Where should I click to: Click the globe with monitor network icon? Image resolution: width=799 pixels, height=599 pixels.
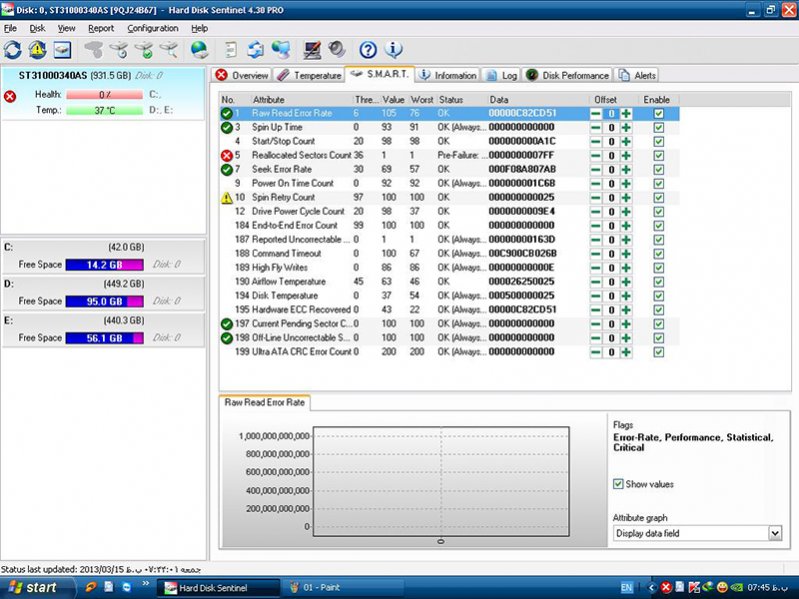click(x=281, y=50)
